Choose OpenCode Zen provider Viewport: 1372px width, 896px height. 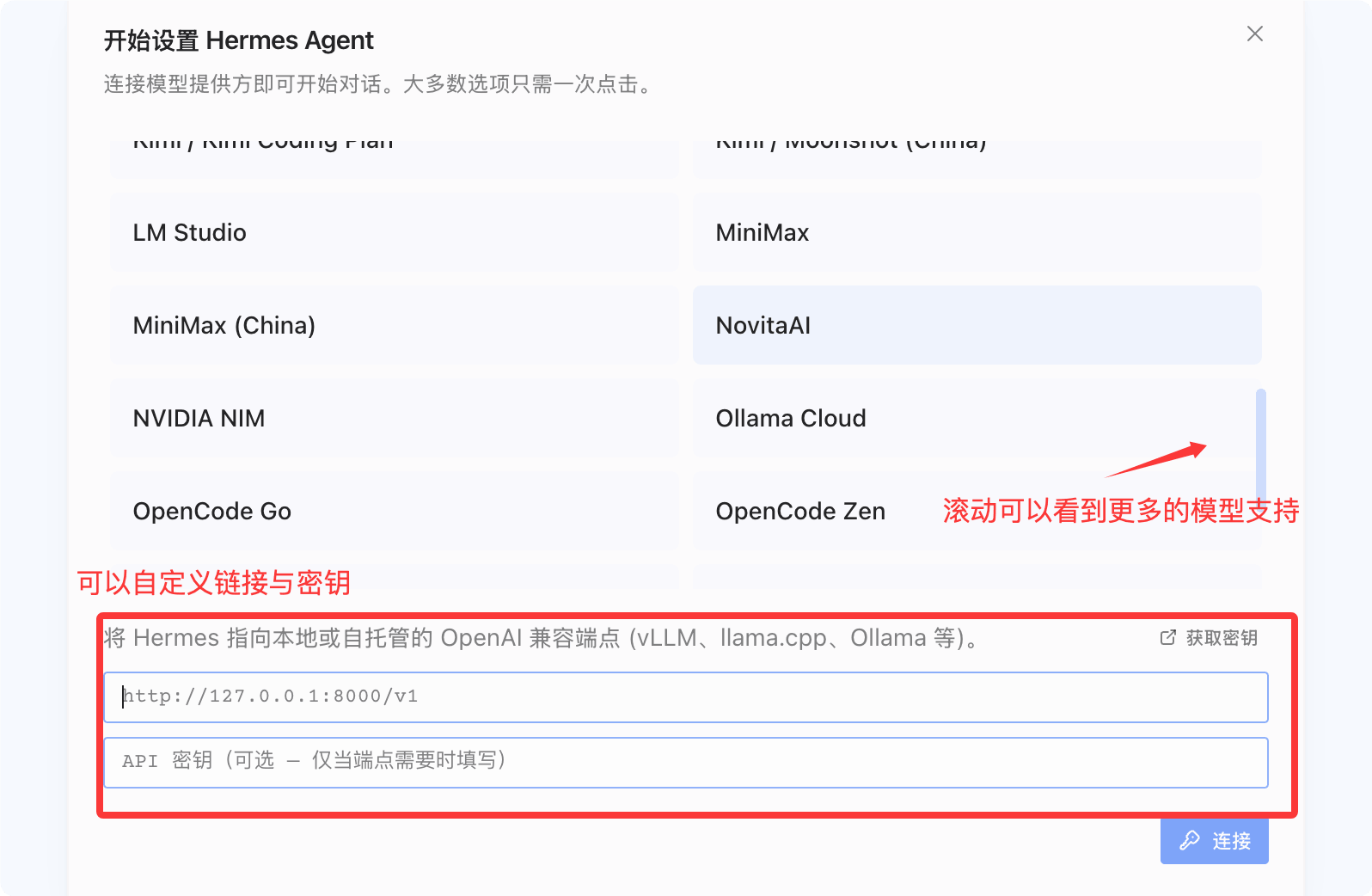tap(977, 511)
